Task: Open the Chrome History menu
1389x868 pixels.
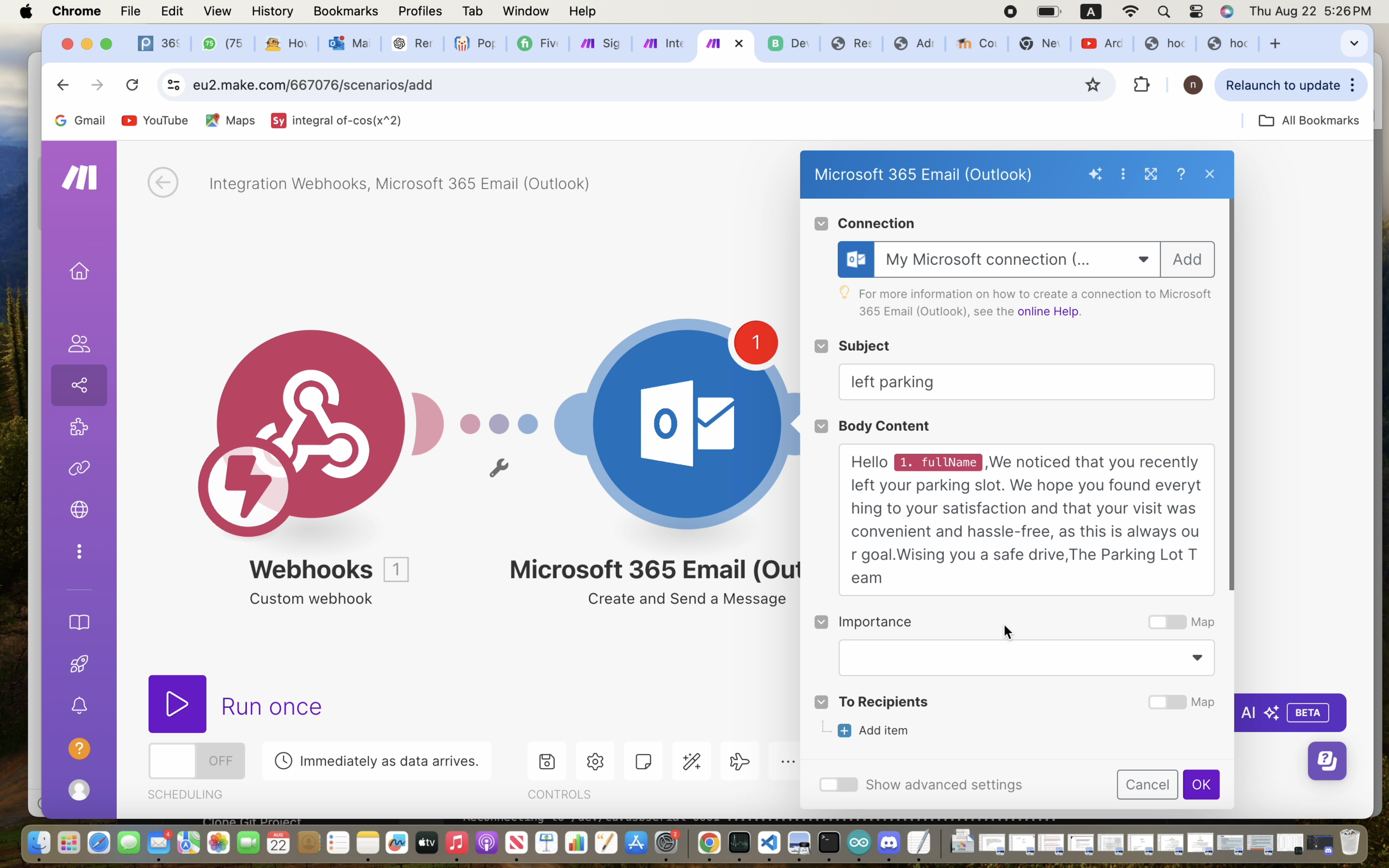Action: click(272, 11)
